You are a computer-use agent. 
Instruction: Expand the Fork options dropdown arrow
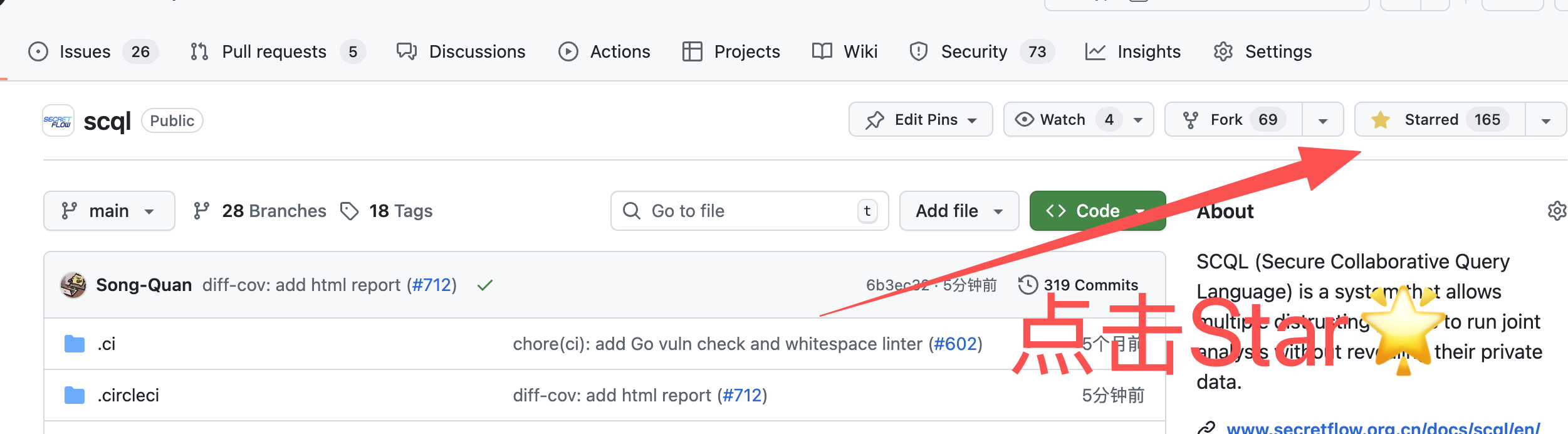tap(1322, 120)
